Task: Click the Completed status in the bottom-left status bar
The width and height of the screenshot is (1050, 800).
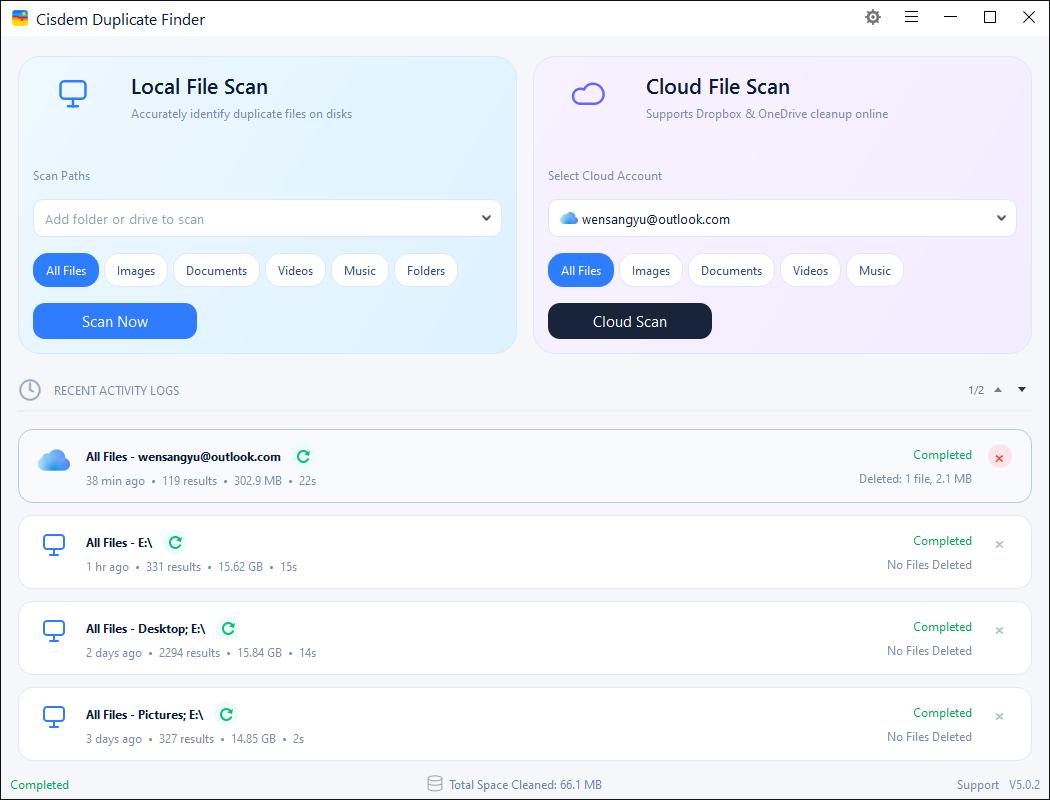Action: (x=40, y=785)
